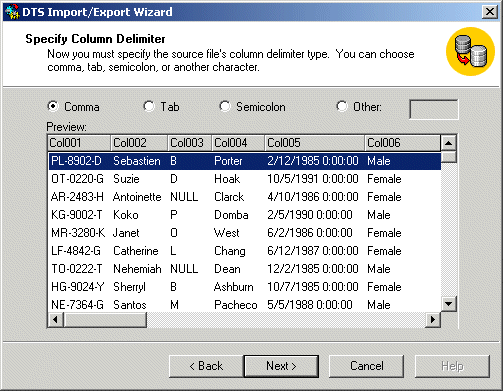Click the last name Dean
503x391 pixels.
pos(227,269)
